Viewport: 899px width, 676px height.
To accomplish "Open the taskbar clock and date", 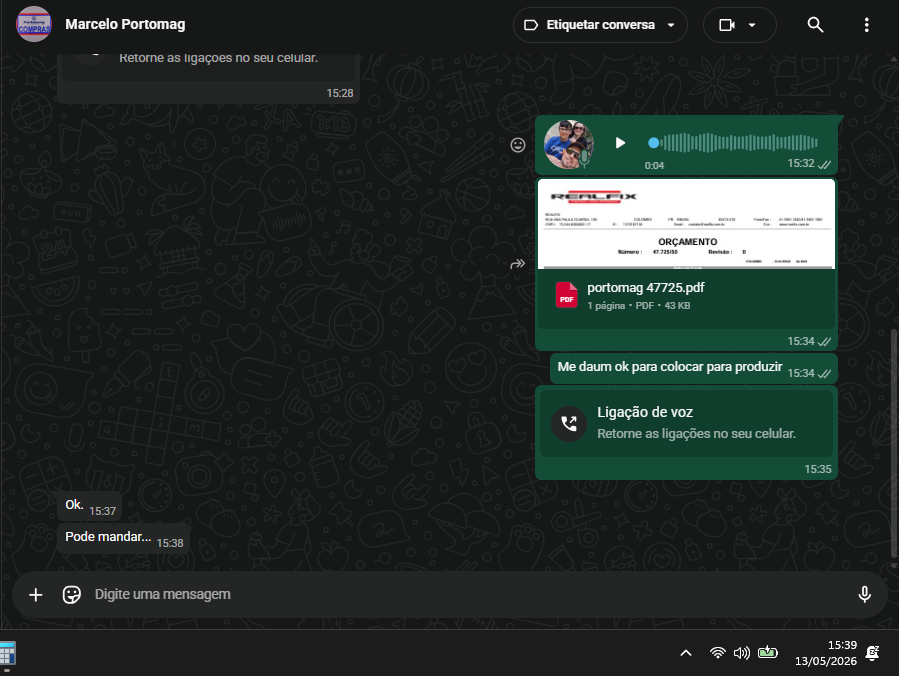I will click(826, 653).
